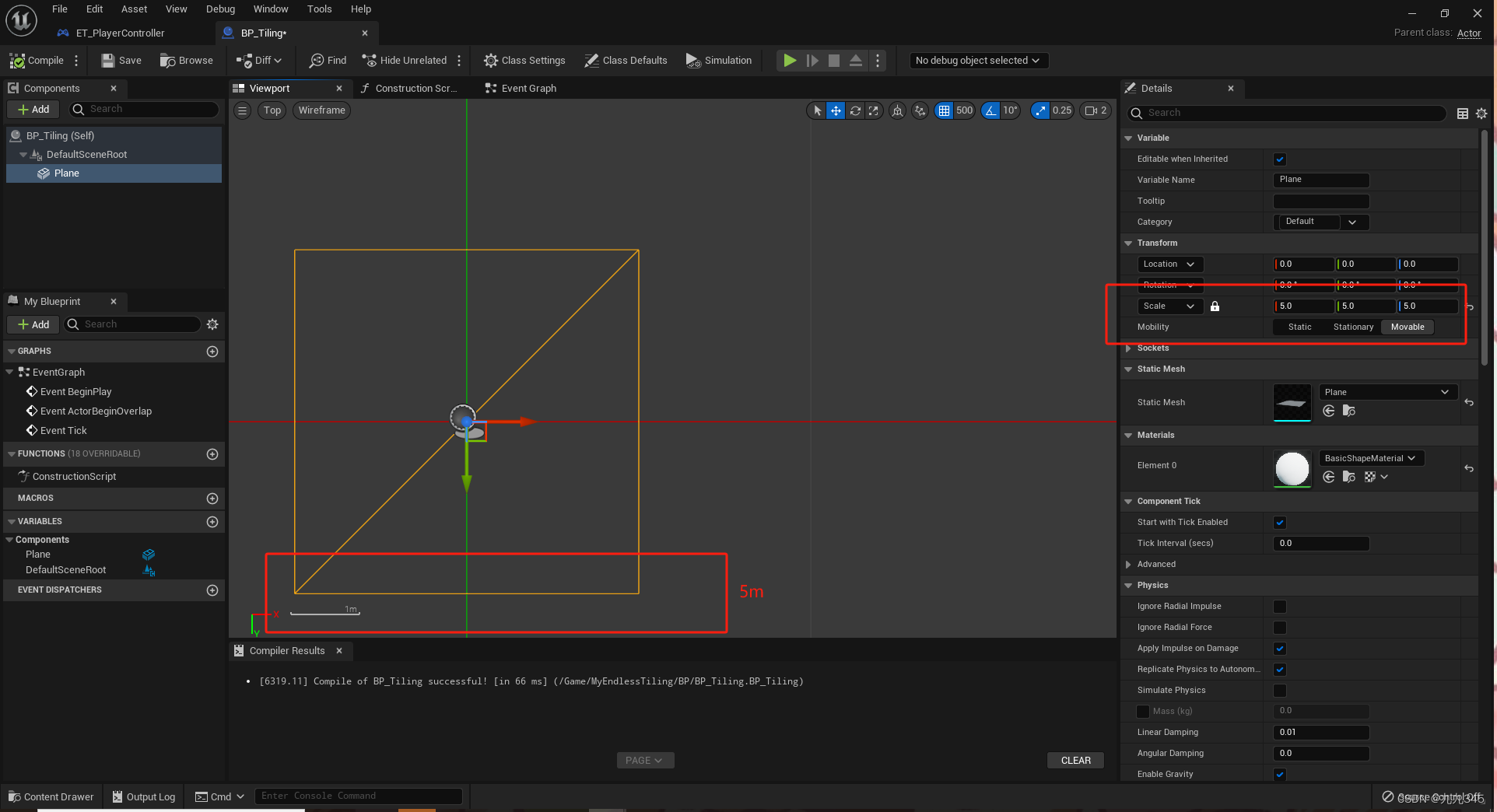Screen dimensions: 1497x812
Task: Browse to asset in Content Browser
Action: click(187, 61)
